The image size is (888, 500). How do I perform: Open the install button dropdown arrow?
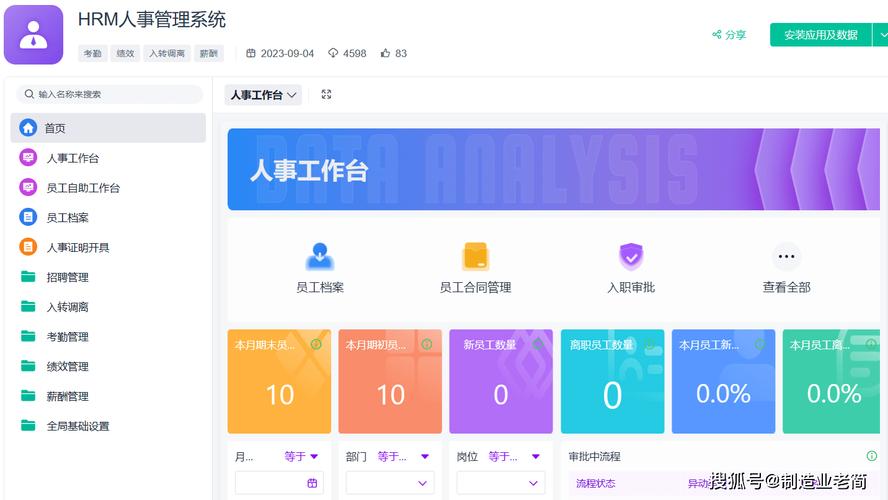pos(881,35)
